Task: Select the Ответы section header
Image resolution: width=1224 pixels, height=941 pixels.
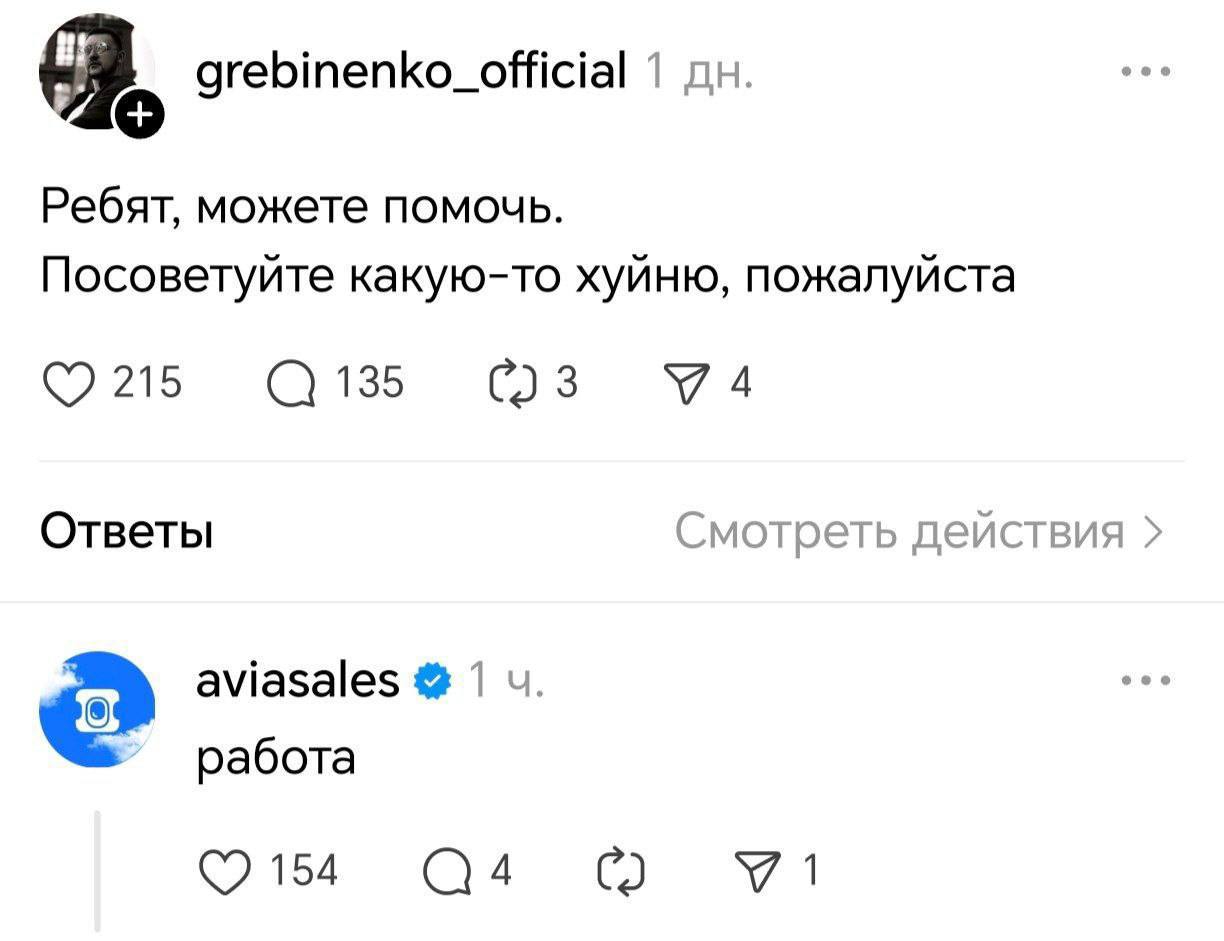Action: pos(126,531)
